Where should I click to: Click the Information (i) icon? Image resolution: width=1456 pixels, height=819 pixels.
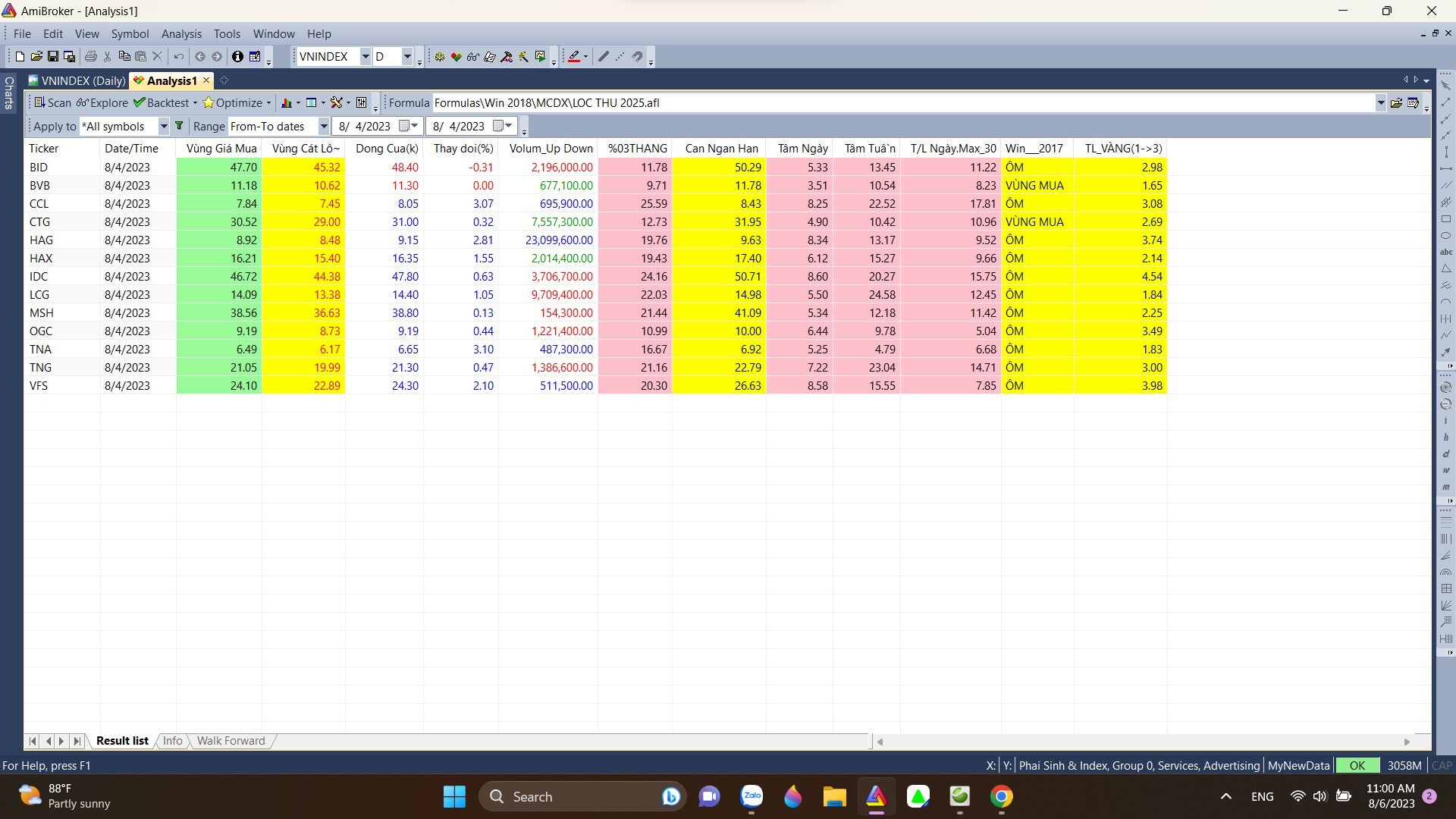click(x=237, y=56)
